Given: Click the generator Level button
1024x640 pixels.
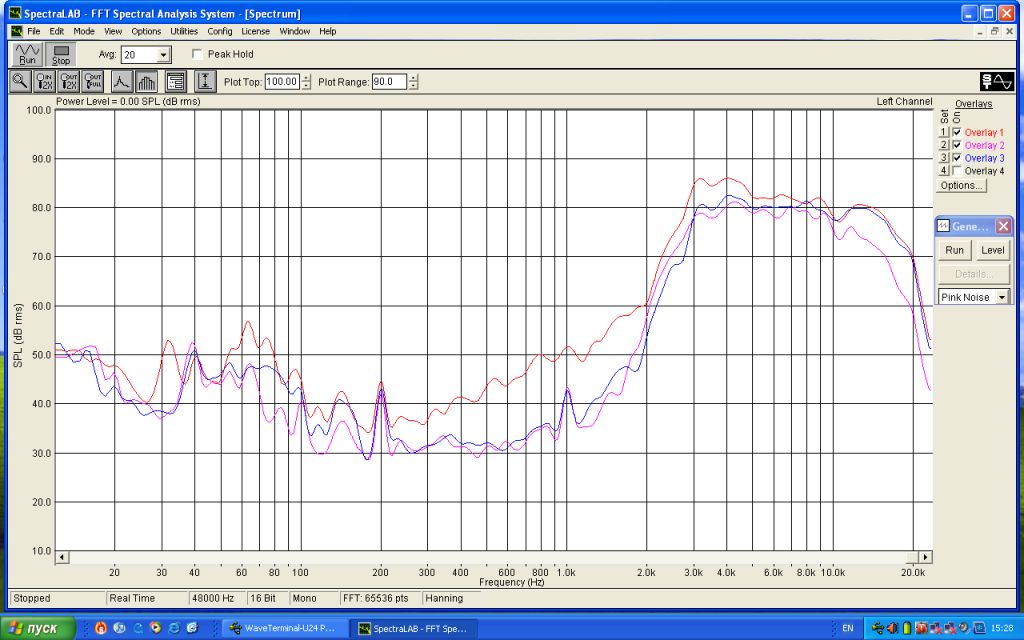Looking at the screenshot, I should point(992,250).
